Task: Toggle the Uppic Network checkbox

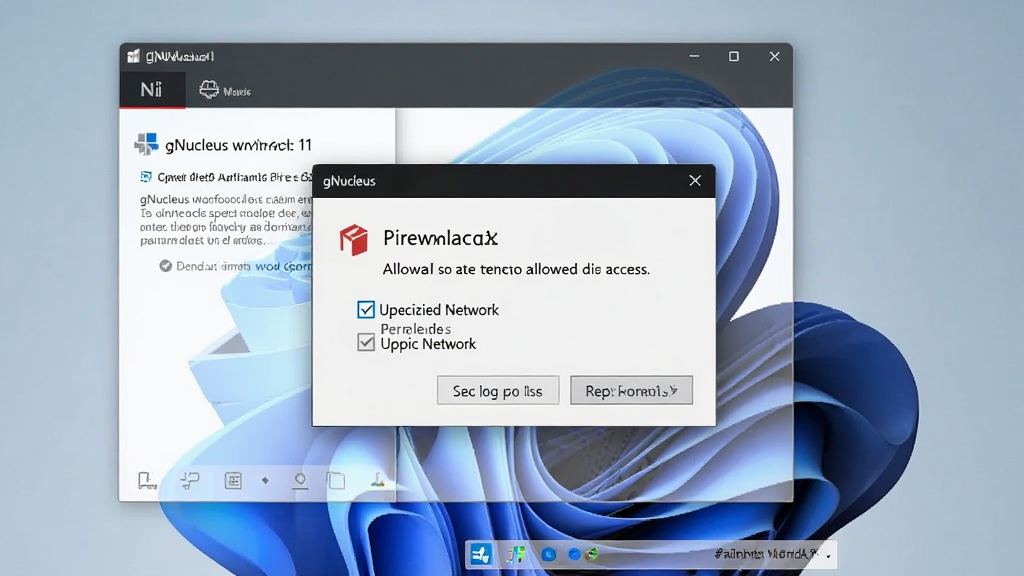Action: click(x=366, y=342)
